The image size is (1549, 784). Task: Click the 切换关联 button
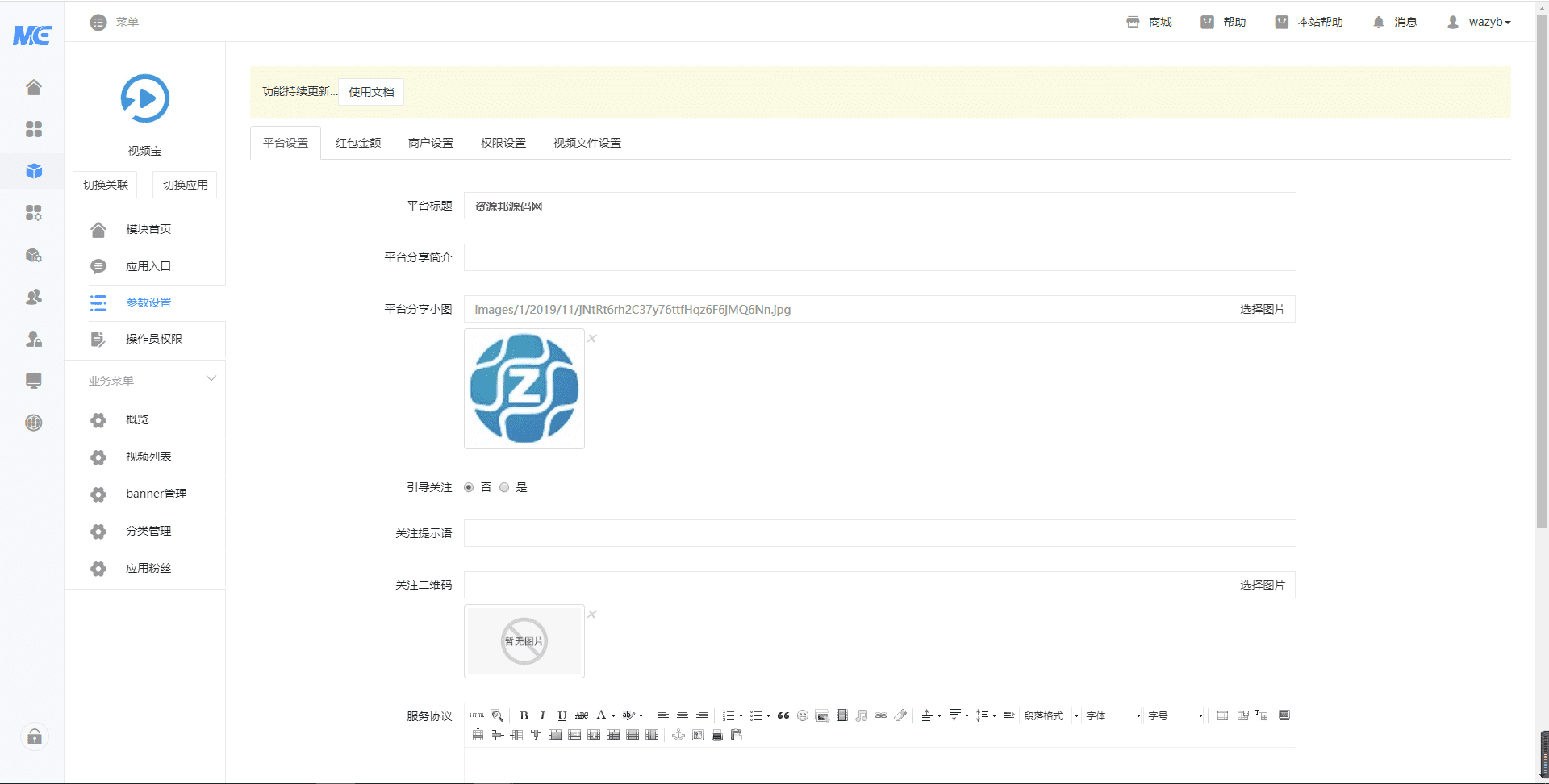tap(106, 185)
